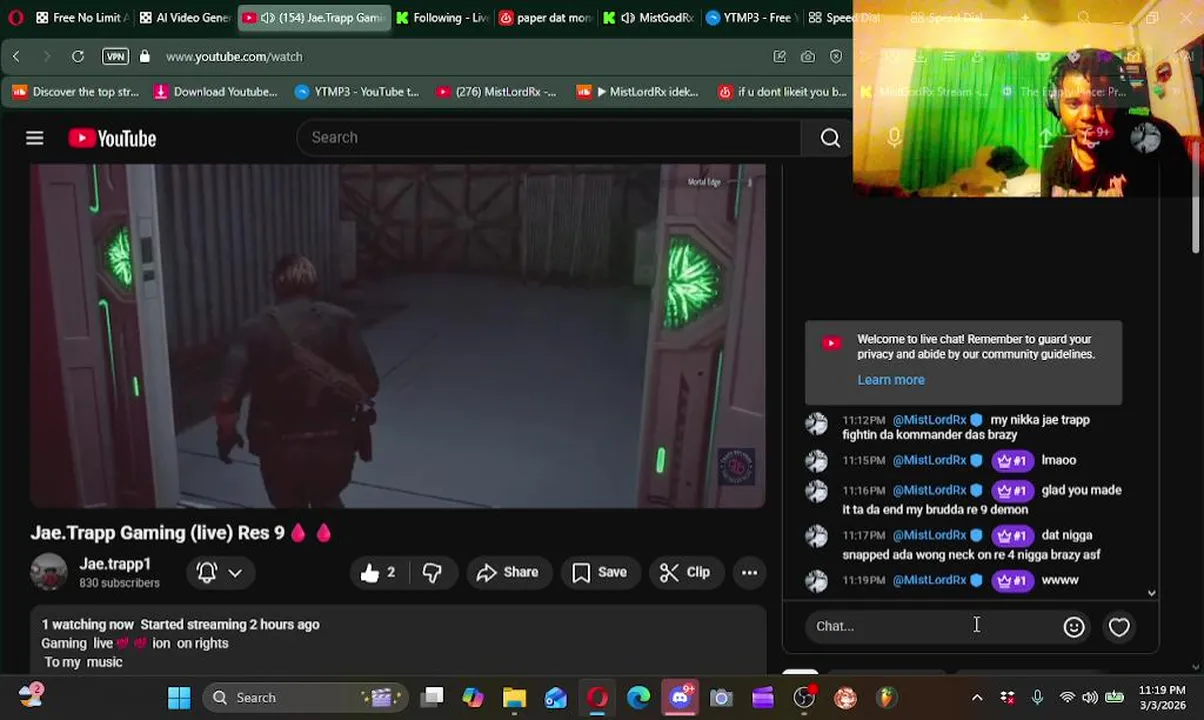The image size is (1204, 720).
Task: Open the Windows Start button
Action: click(179, 698)
